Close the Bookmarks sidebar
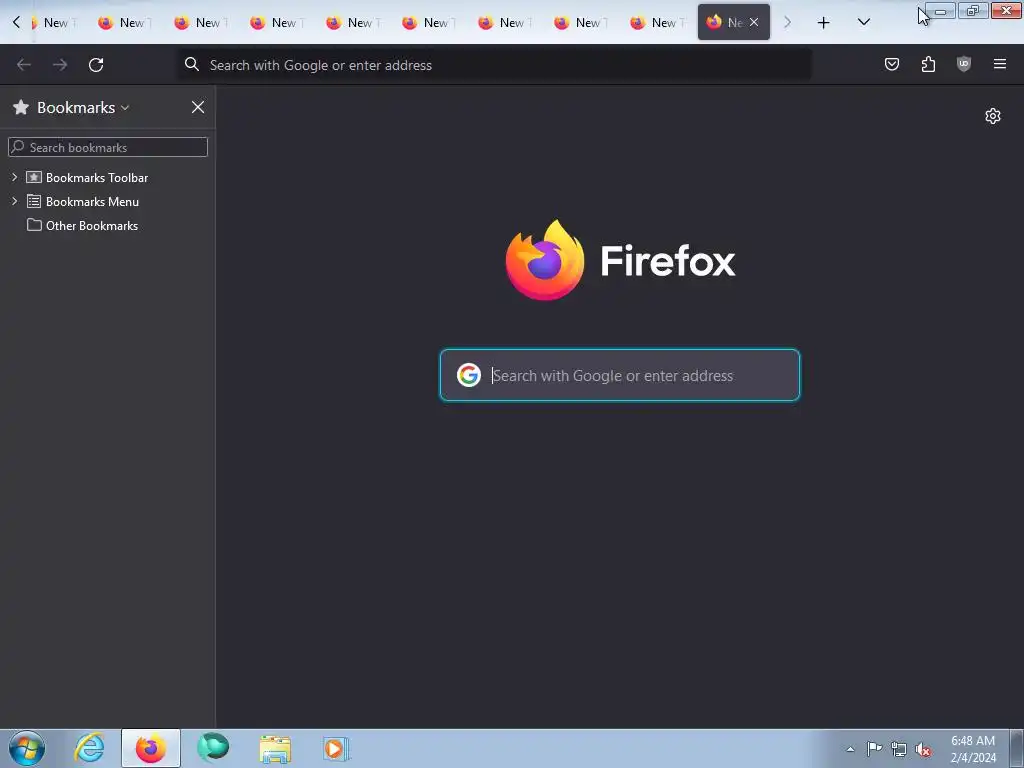This screenshot has height=768, width=1024. click(x=198, y=108)
